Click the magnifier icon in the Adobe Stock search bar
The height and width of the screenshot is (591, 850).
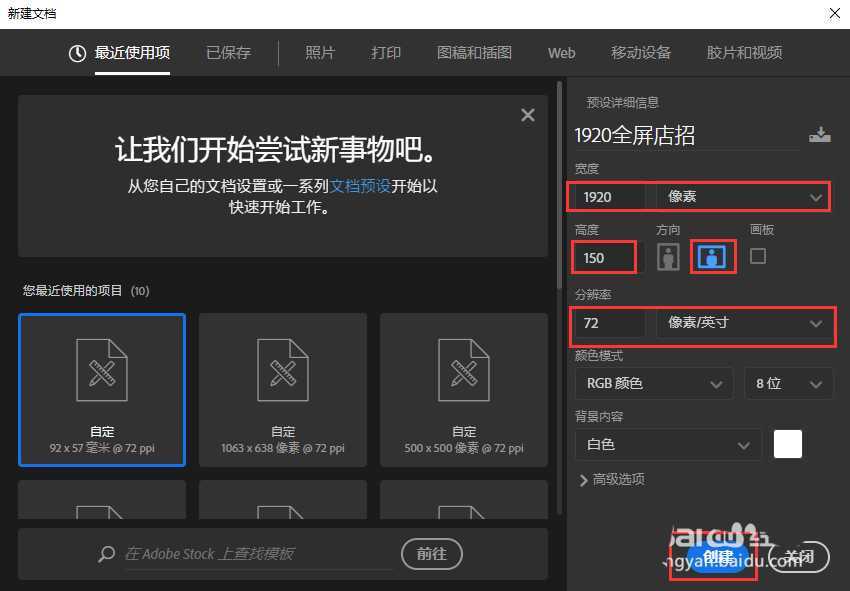(105, 554)
